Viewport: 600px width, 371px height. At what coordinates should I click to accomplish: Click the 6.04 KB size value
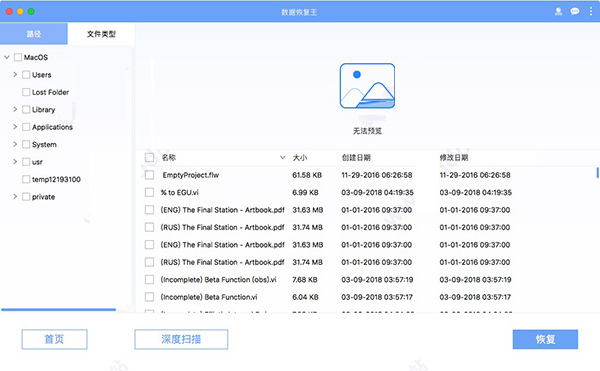pyautogui.click(x=305, y=297)
